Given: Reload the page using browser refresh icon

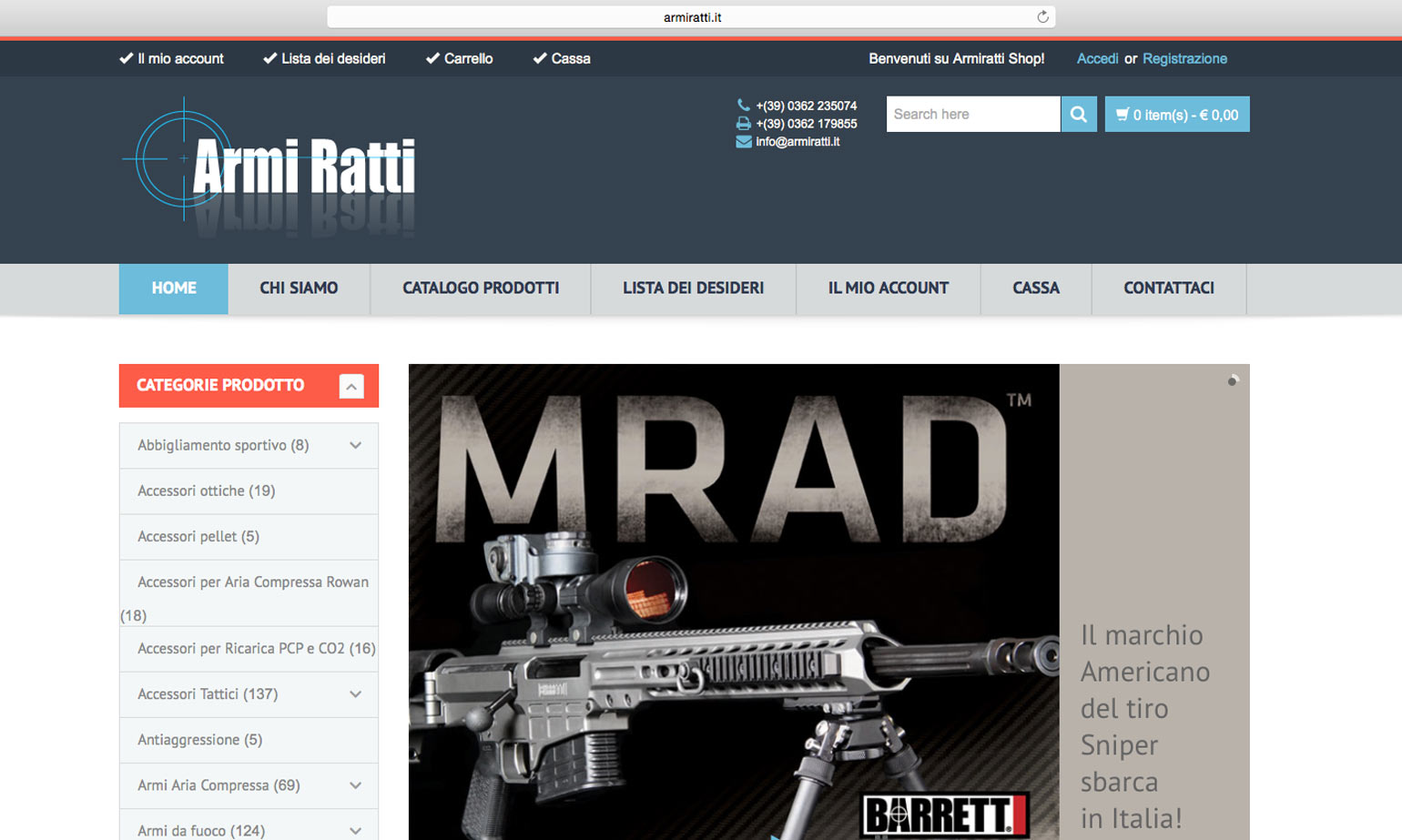Looking at the screenshot, I should coord(1042,17).
